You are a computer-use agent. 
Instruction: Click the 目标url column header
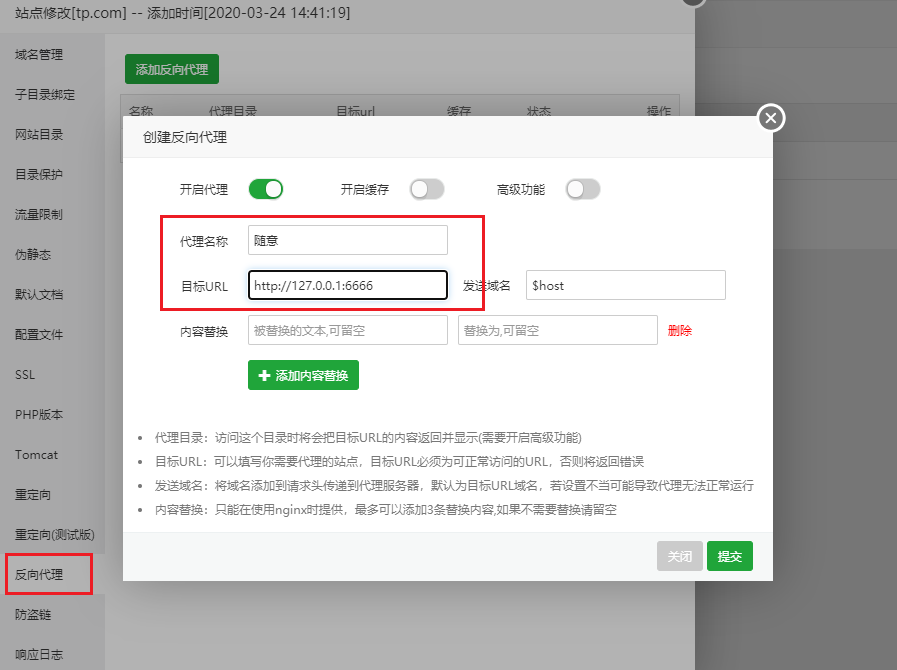coord(355,111)
